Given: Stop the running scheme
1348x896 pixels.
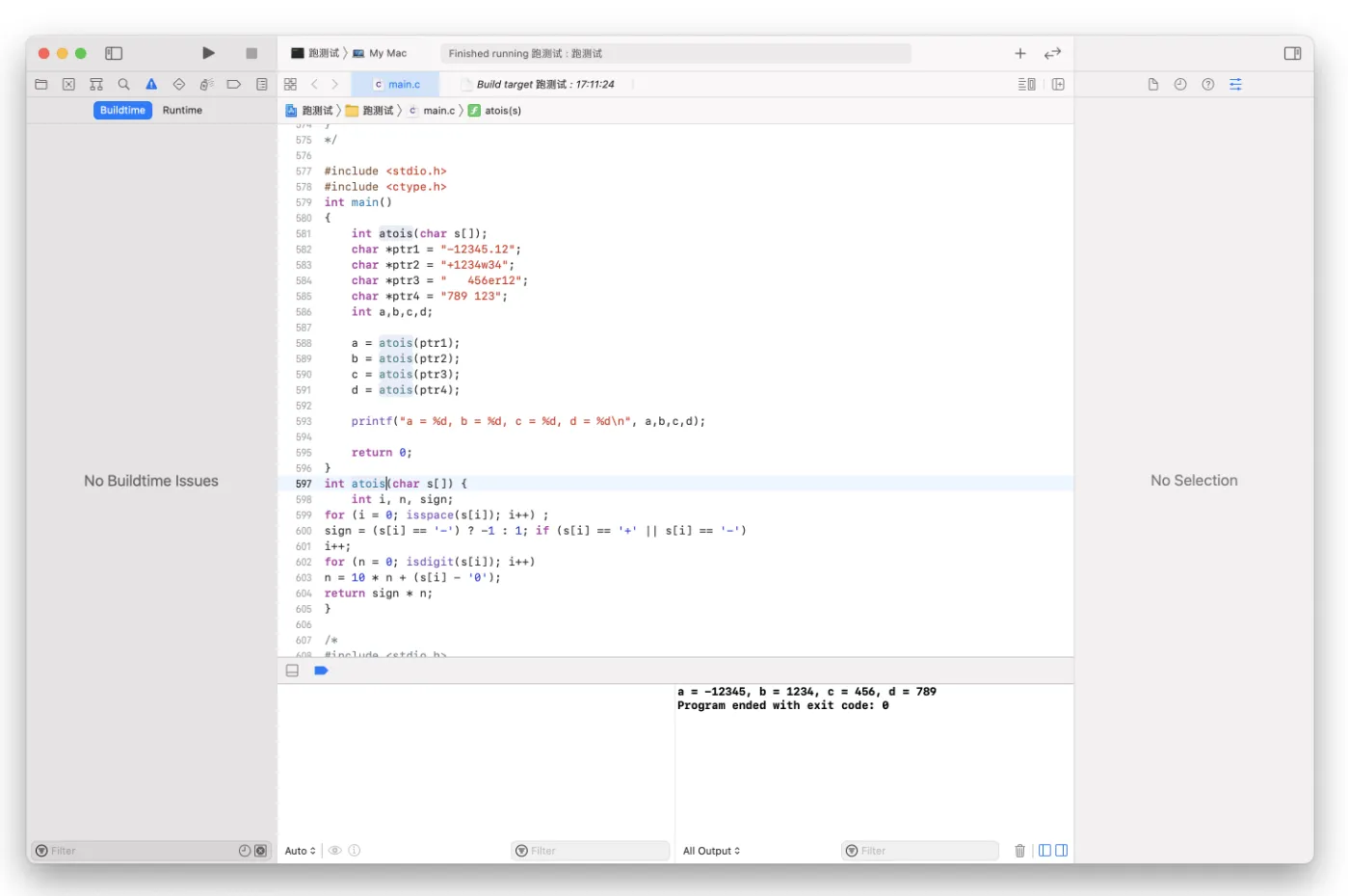Looking at the screenshot, I should coord(251,53).
